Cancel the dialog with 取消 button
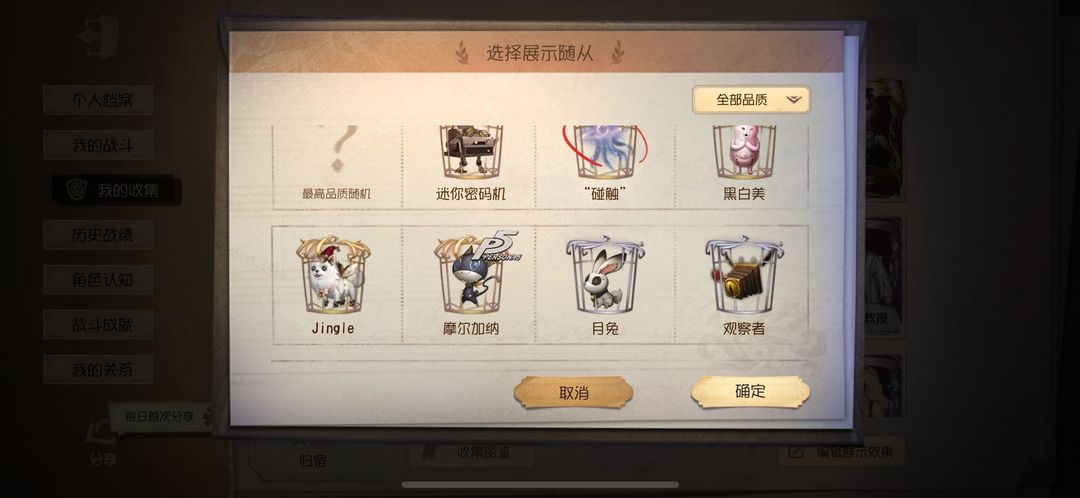Viewport: 1080px width, 498px height. point(573,393)
